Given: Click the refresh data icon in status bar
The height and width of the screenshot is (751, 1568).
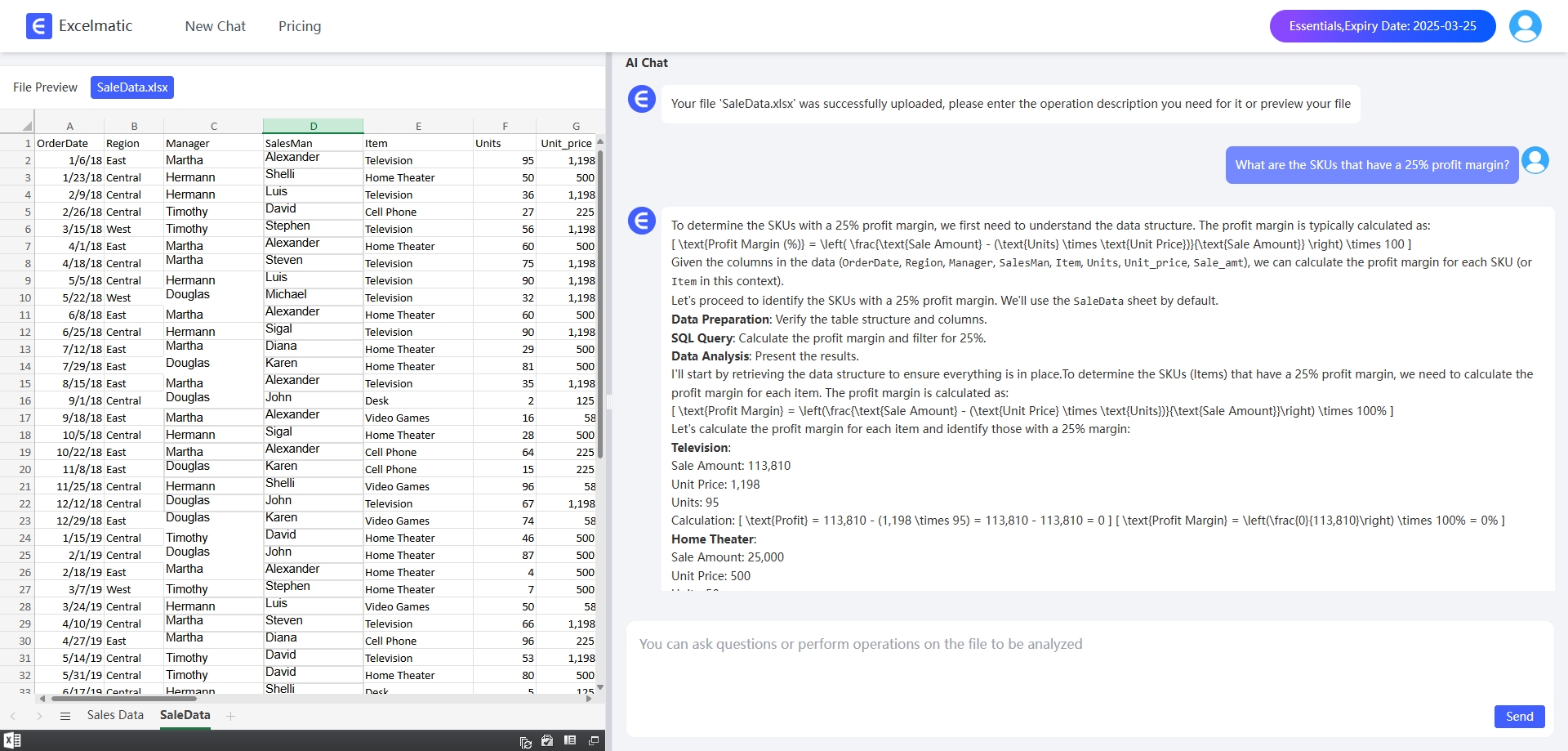Looking at the screenshot, I should tap(525, 741).
